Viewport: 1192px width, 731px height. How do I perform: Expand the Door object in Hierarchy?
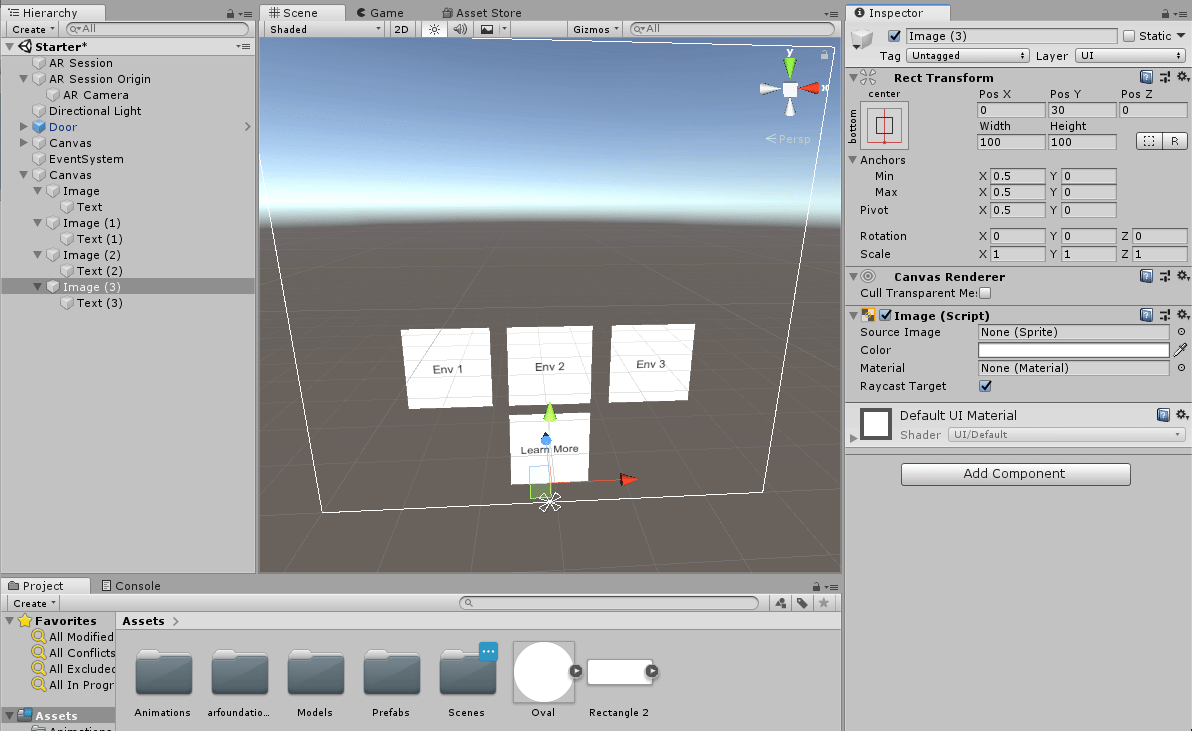click(24, 127)
